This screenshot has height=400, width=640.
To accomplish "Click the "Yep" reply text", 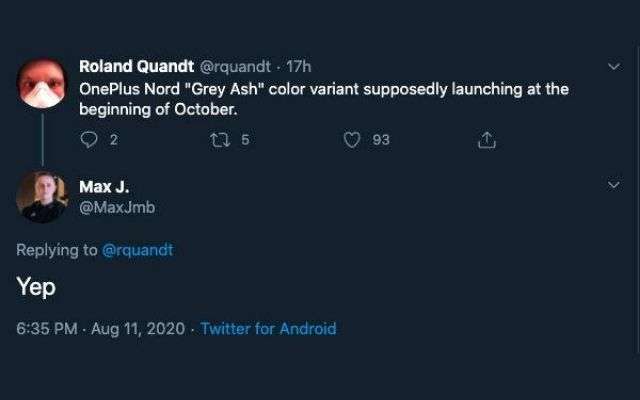I will point(36,287).
